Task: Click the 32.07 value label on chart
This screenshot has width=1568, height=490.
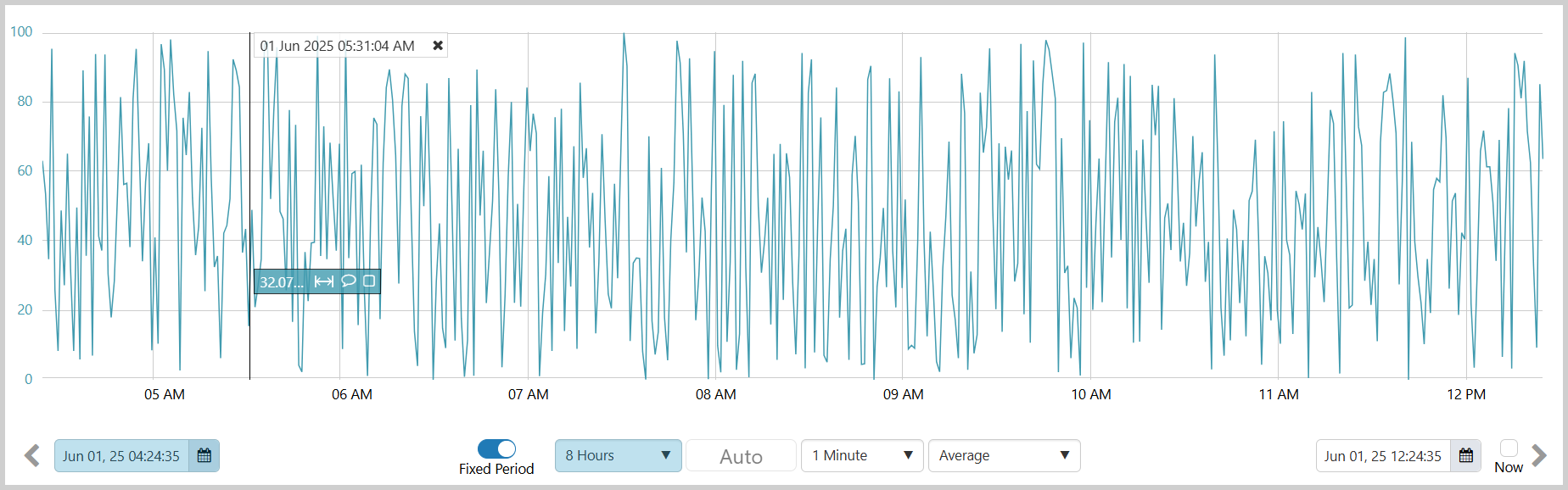Action: coord(281,282)
